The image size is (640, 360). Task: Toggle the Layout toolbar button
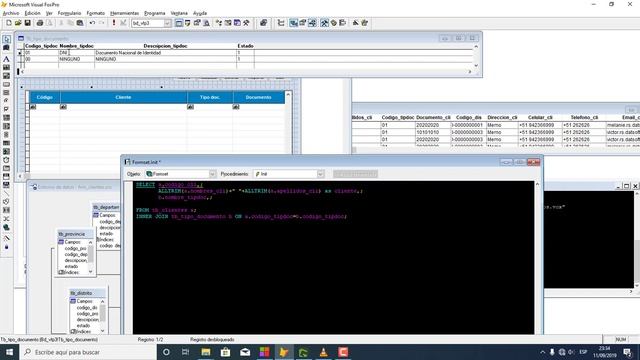[x=342, y=23]
